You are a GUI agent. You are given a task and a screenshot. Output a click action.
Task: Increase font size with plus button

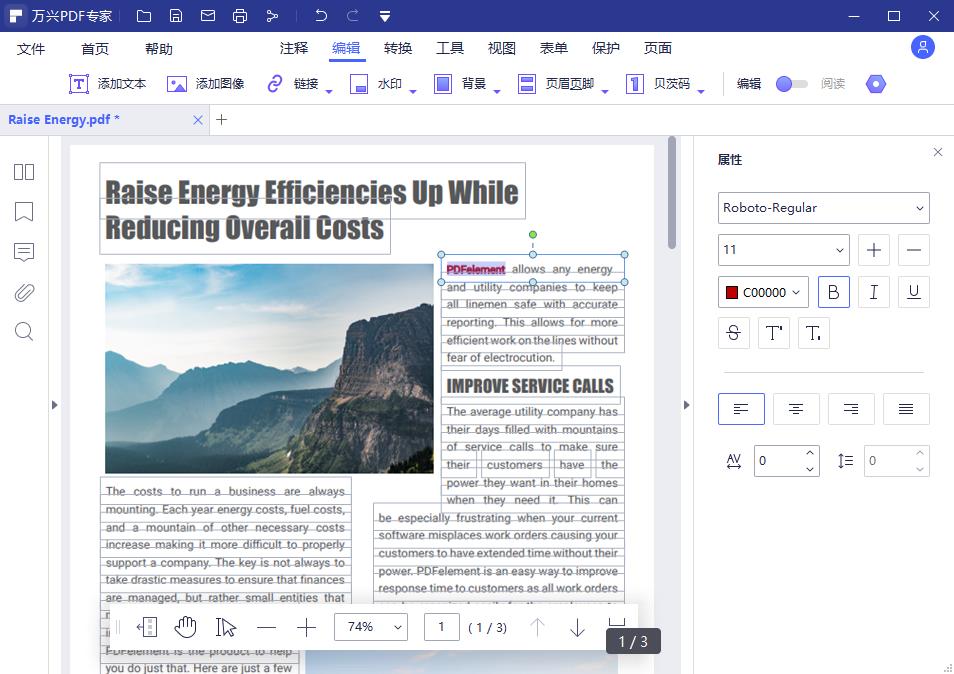click(x=874, y=250)
